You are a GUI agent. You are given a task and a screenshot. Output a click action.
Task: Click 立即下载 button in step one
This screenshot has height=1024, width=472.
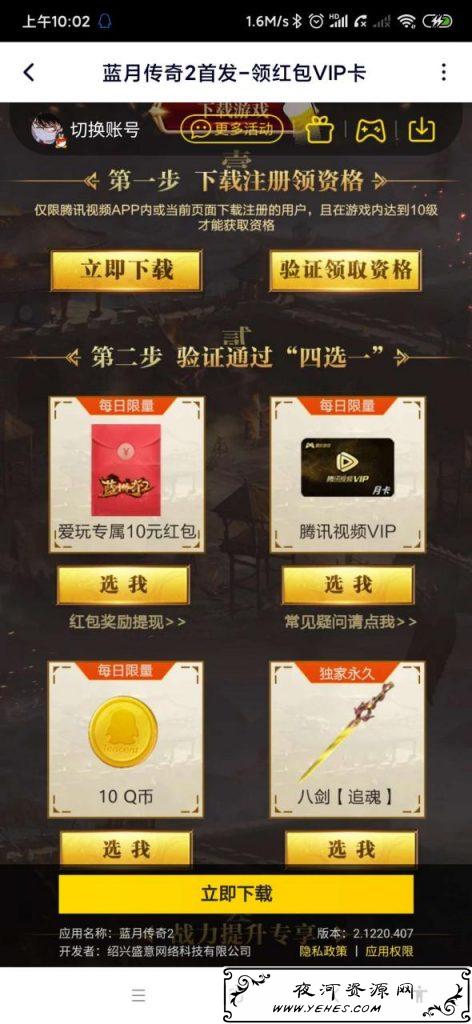(x=126, y=270)
